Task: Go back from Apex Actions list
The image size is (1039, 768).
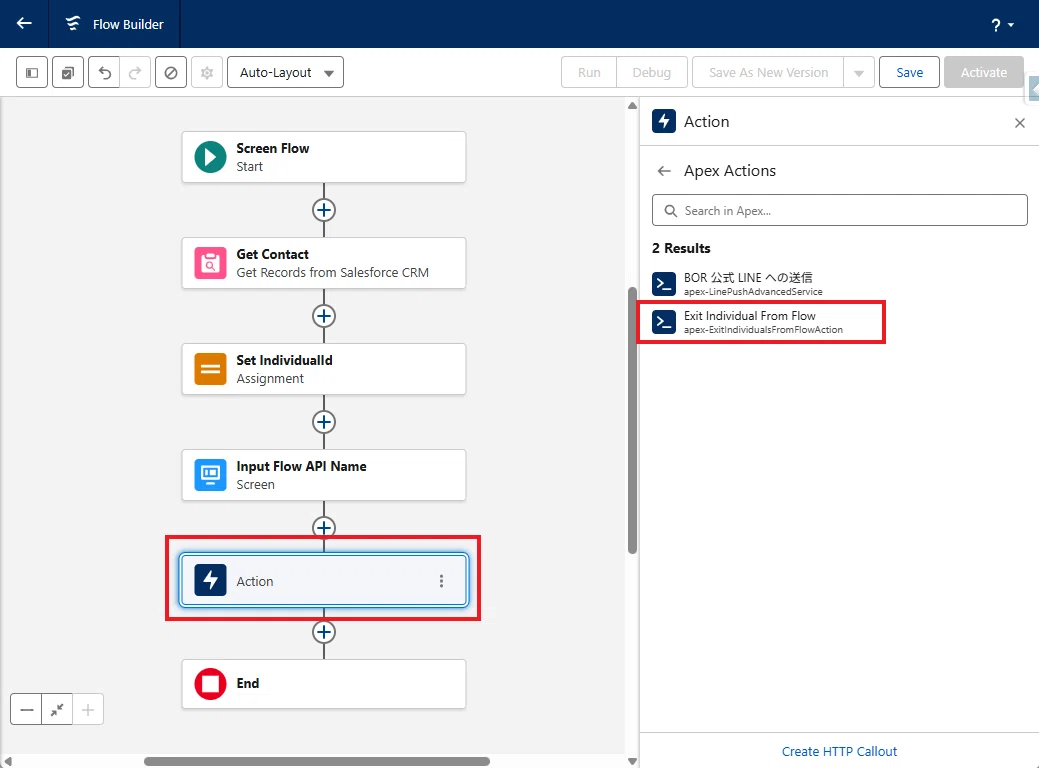Action: (664, 171)
